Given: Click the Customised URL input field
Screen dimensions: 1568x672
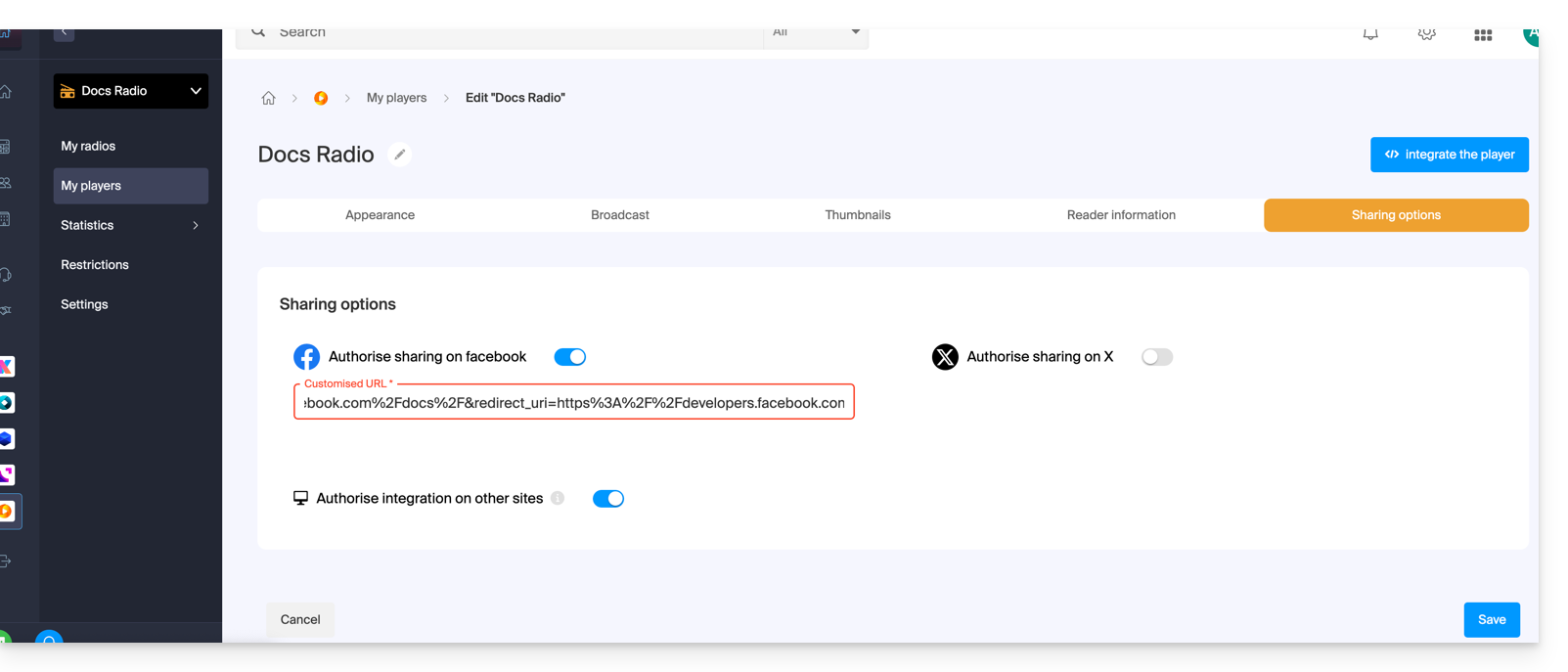Looking at the screenshot, I should pos(573,403).
